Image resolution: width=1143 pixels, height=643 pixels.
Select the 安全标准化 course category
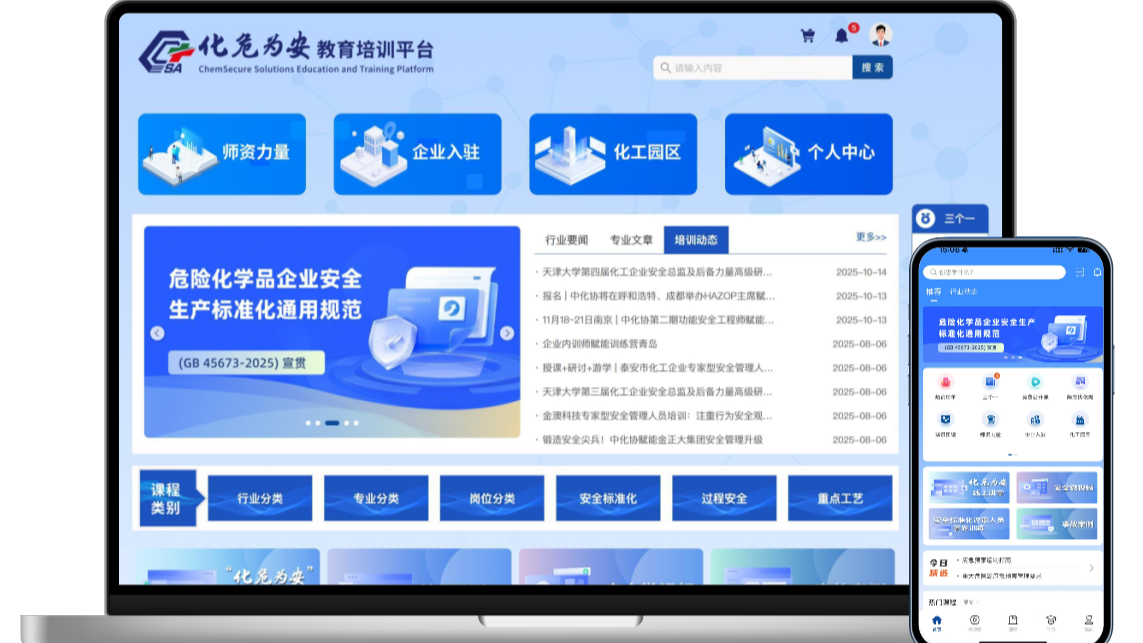click(x=608, y=498)
